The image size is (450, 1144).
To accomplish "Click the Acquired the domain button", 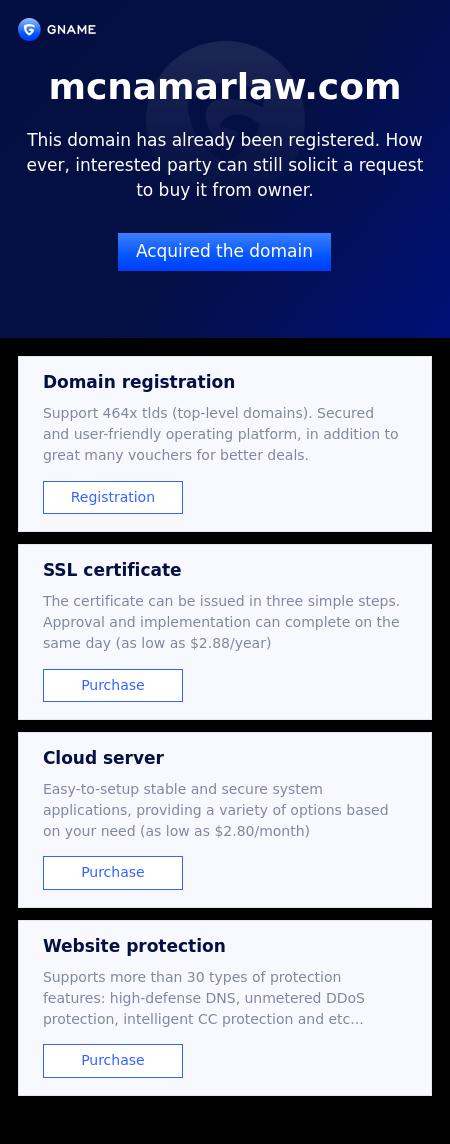I will [225, 252].
